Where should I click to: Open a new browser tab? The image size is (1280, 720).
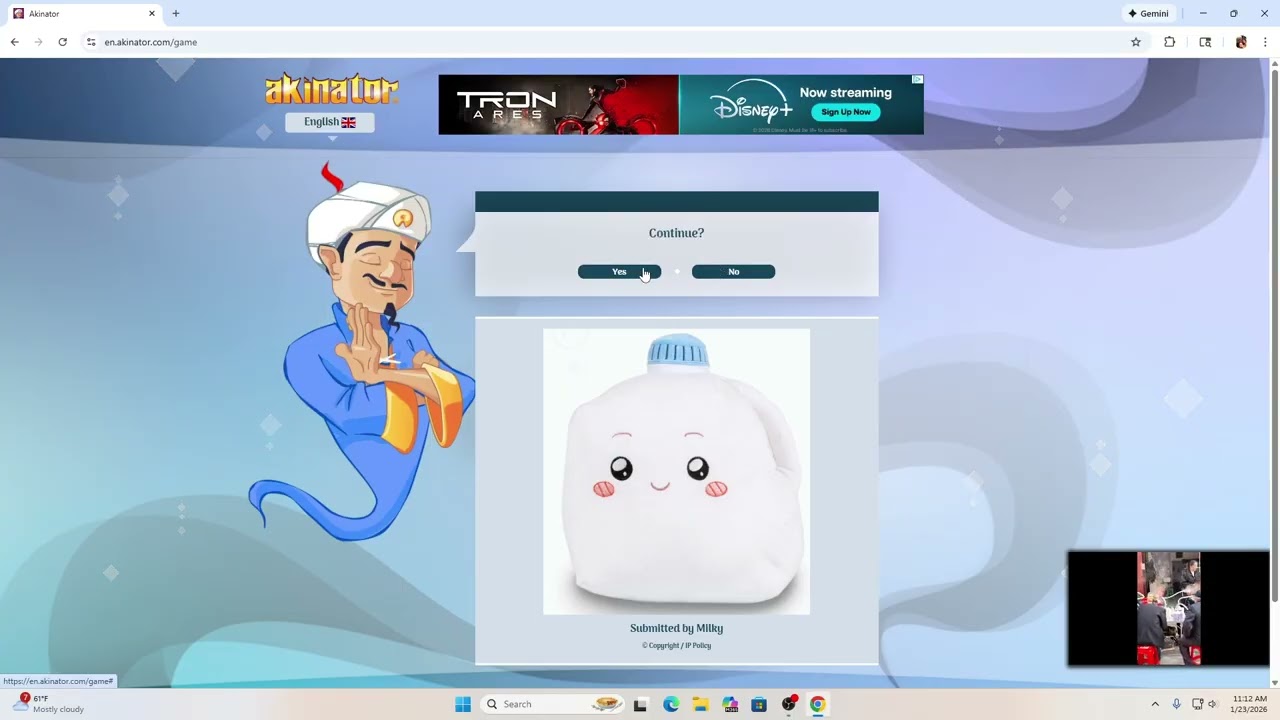[176, 14]
